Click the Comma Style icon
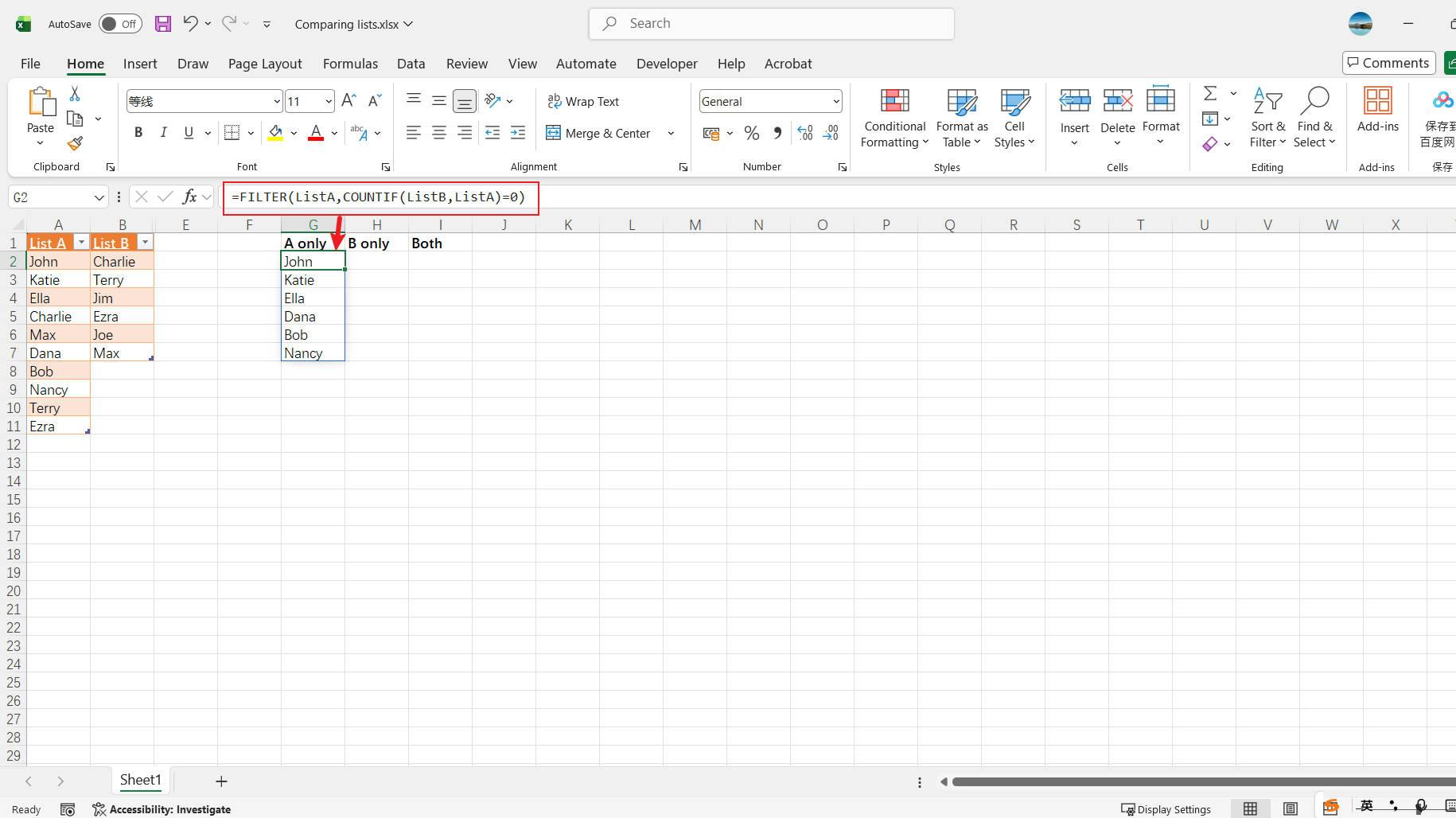Image resolution: width=1456 pixels, height=818 pixels. point(777,134)
